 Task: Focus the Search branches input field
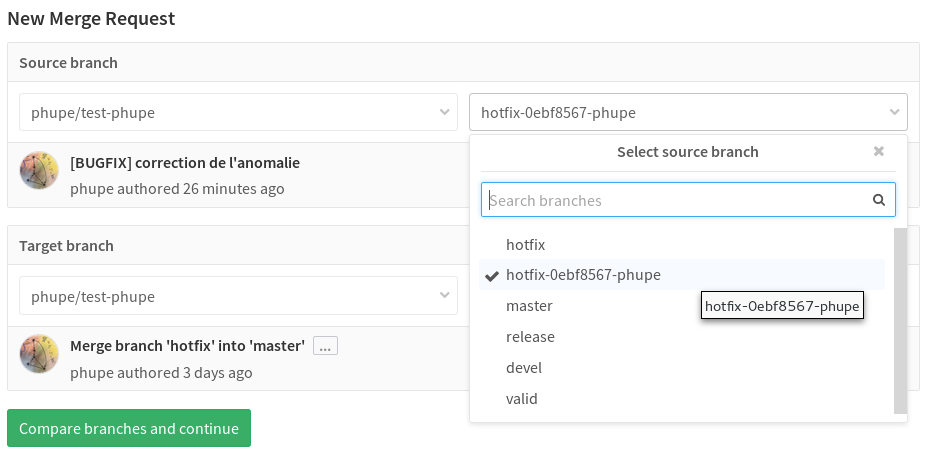click(688, 200)
